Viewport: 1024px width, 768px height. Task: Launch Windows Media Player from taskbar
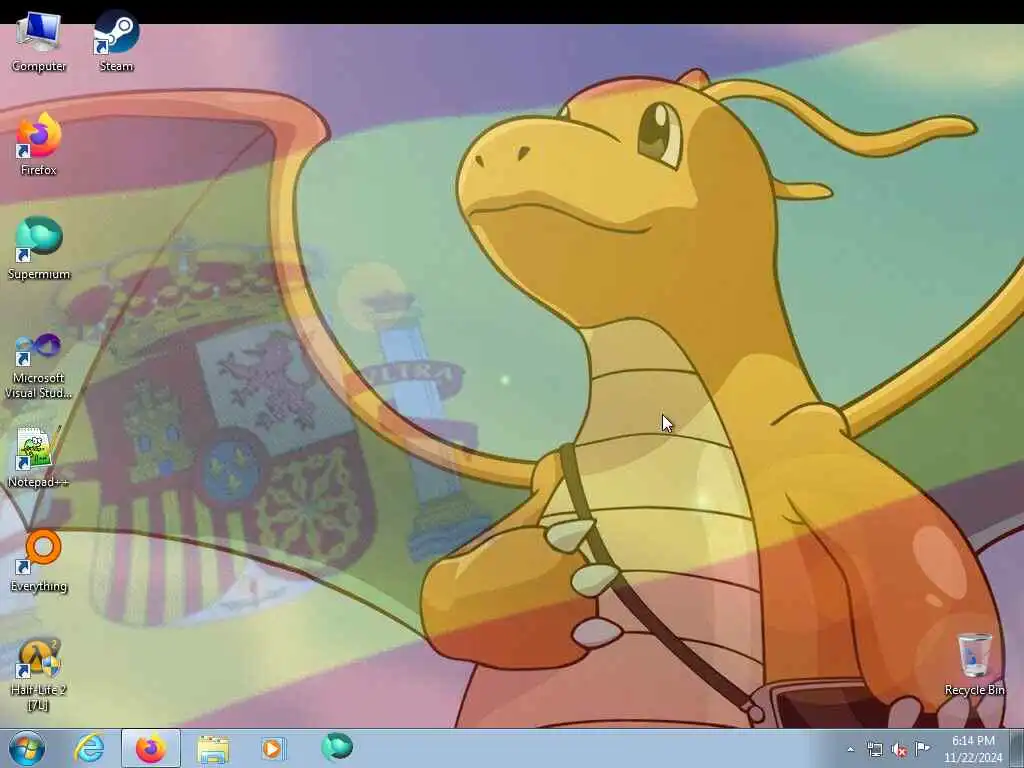click(273, 748)
